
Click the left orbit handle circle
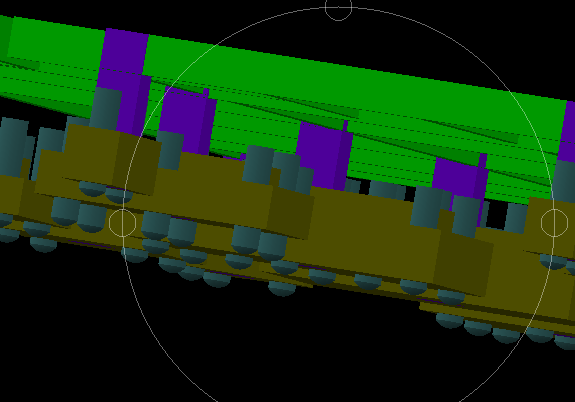[122, 223]
